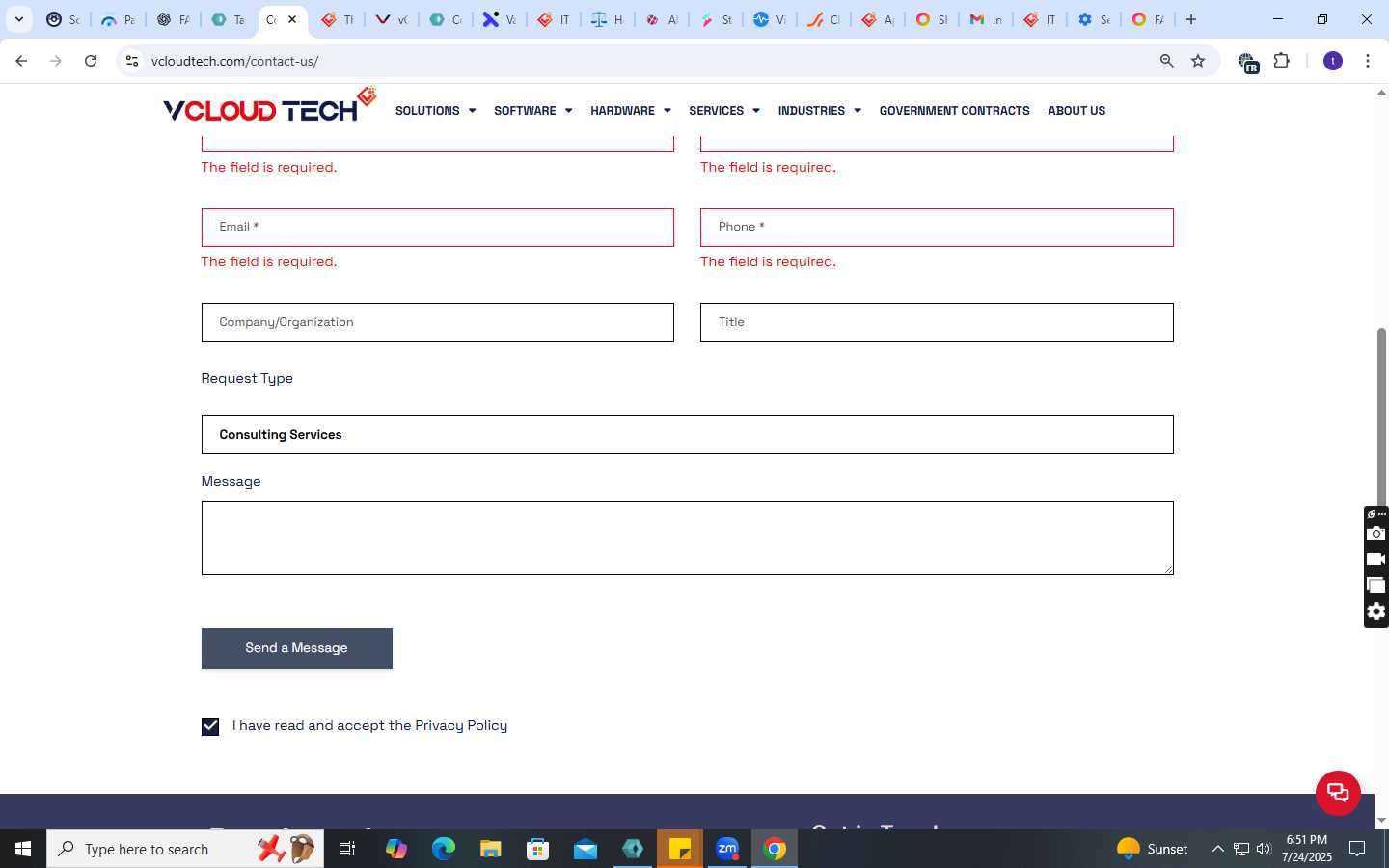Open Copilot icon on taskbar
This screenshot has width=1389, height=868.
pyautogui.click(x=396, y=849)
